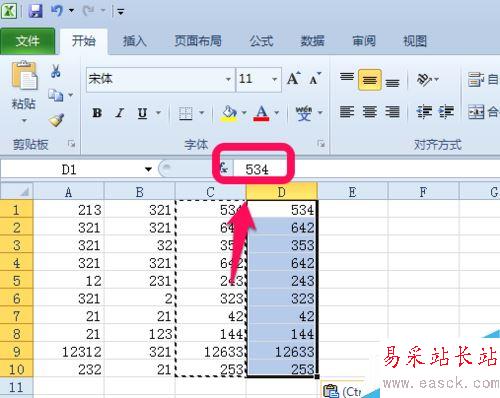
Task: Click the Cut scissors icon
Action: (56, 71)
